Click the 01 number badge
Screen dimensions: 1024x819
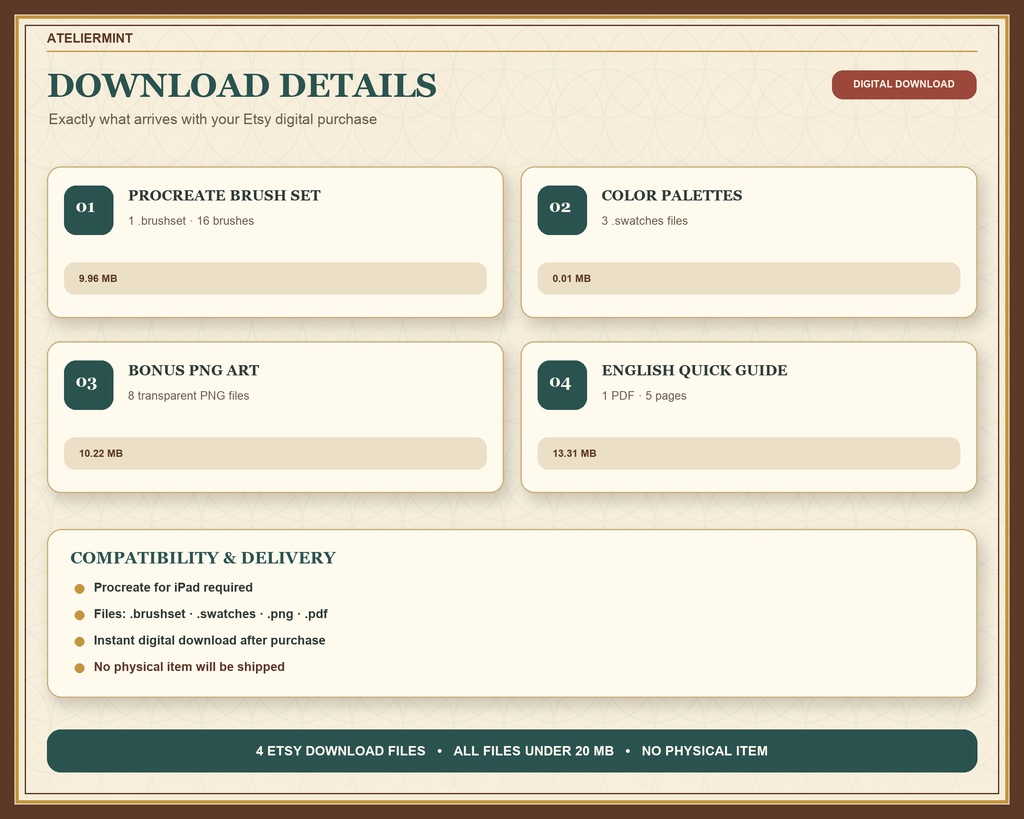tap(89, 210)
